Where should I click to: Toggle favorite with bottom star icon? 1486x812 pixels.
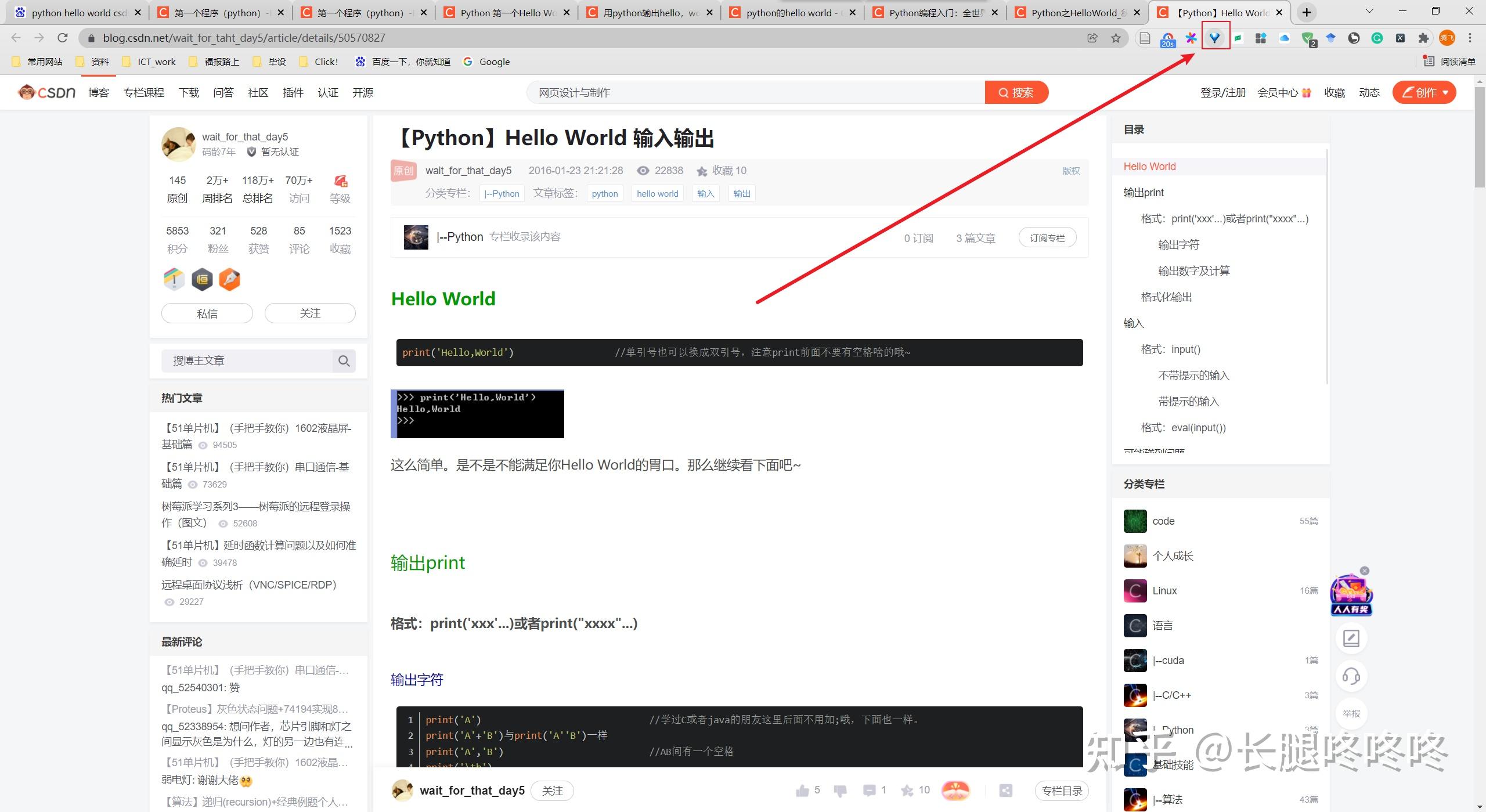pyautogui.click(x=907, y=790)
